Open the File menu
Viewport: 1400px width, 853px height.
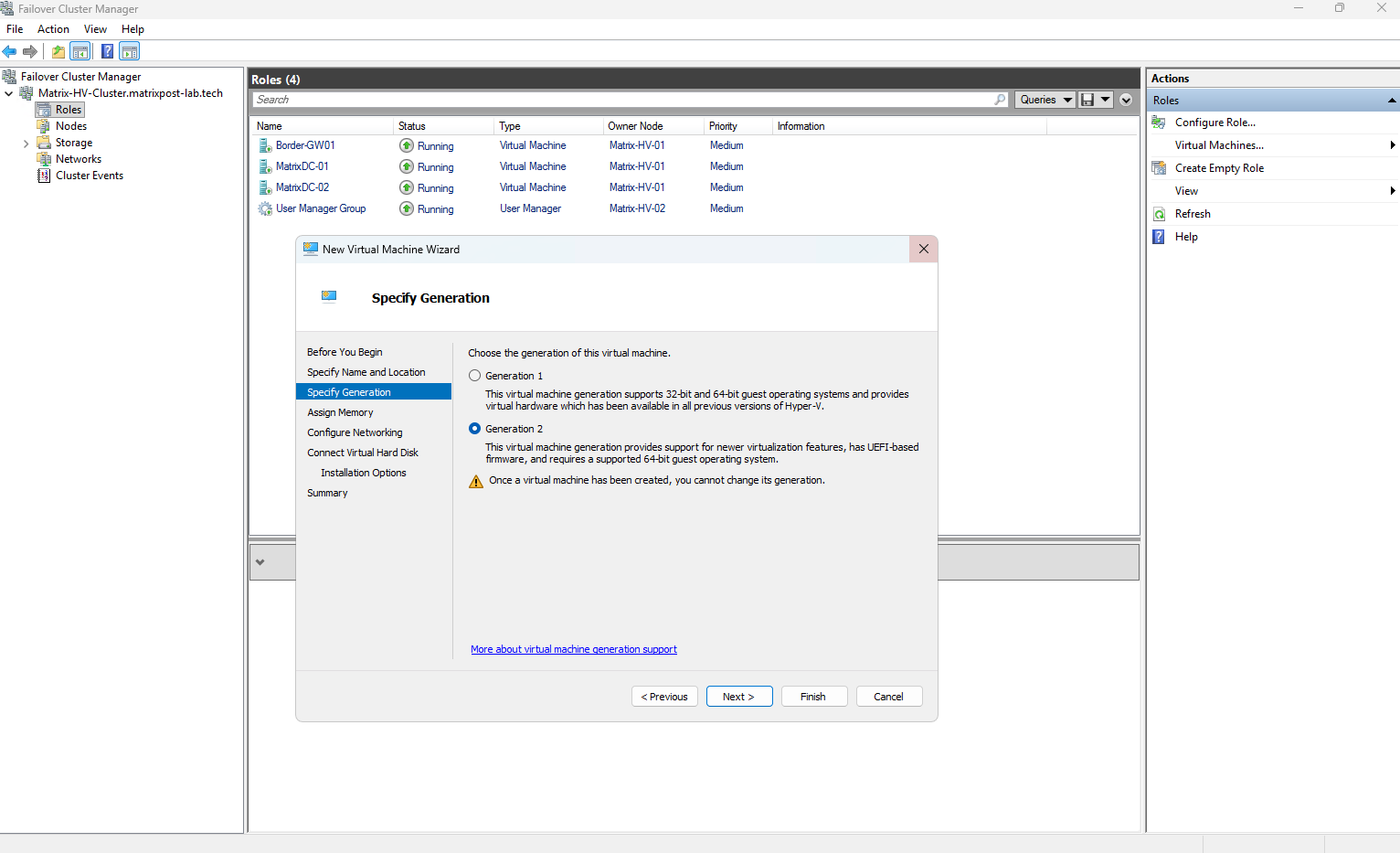15,29
